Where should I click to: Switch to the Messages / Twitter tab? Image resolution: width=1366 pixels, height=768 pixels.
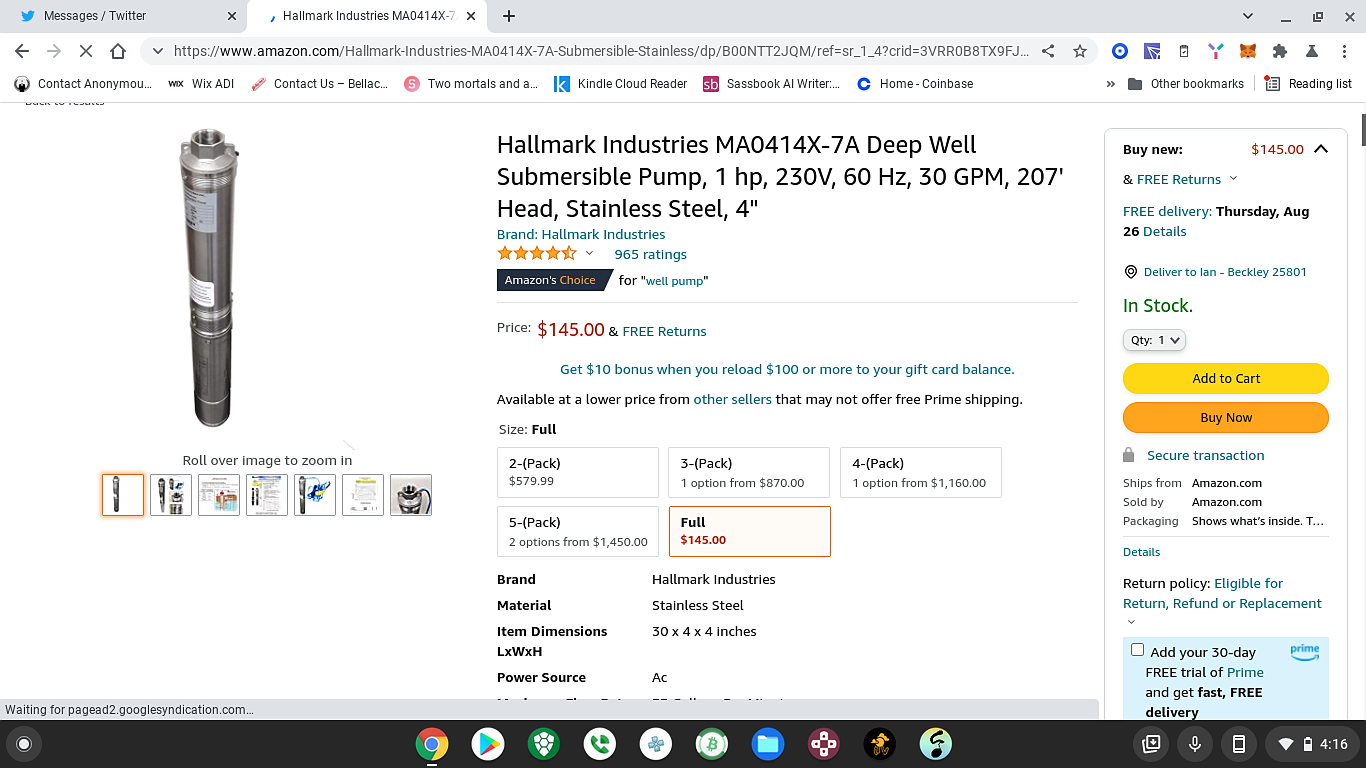click(123, 16)
